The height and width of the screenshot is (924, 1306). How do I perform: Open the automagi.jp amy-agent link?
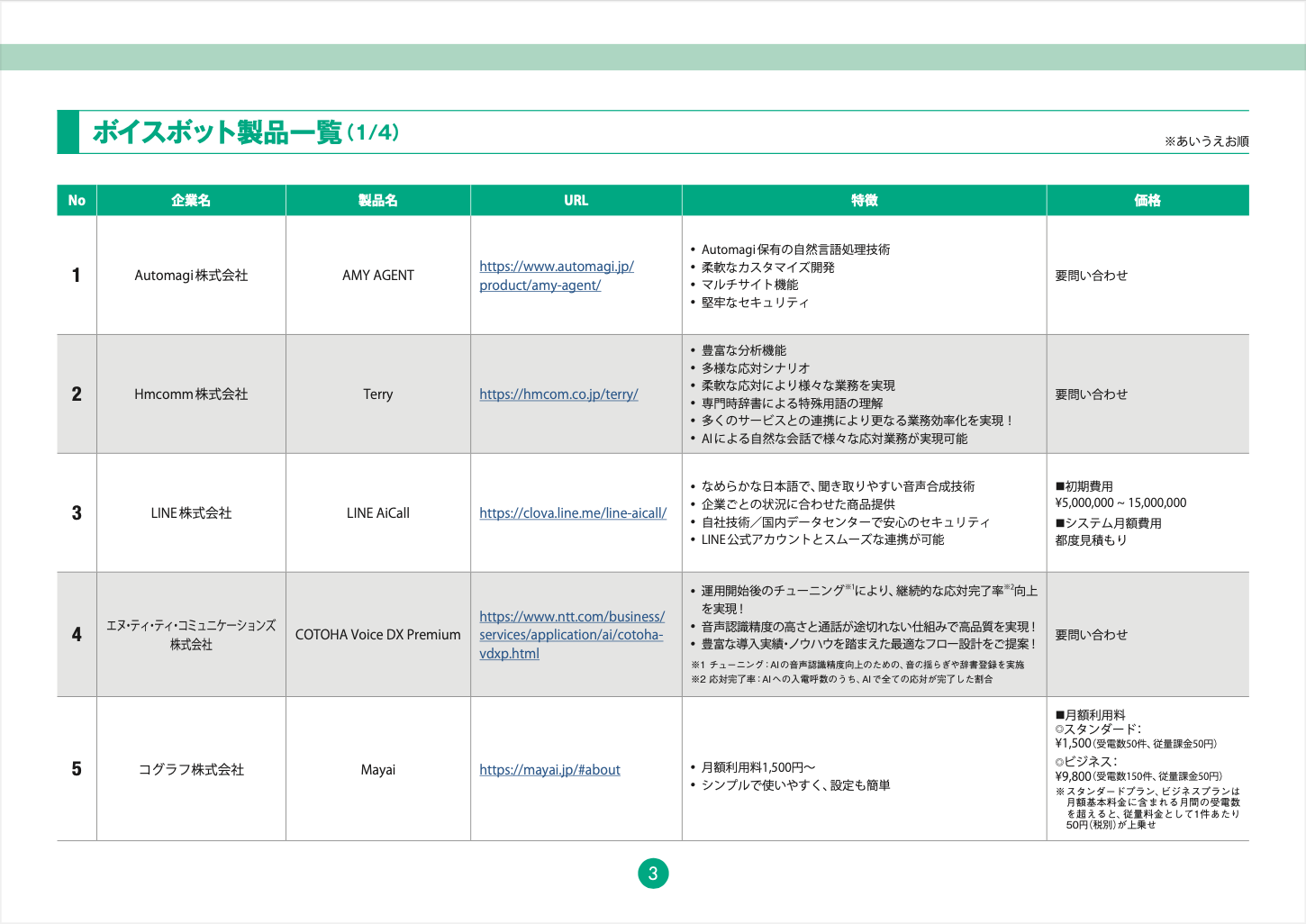[557, 276]
